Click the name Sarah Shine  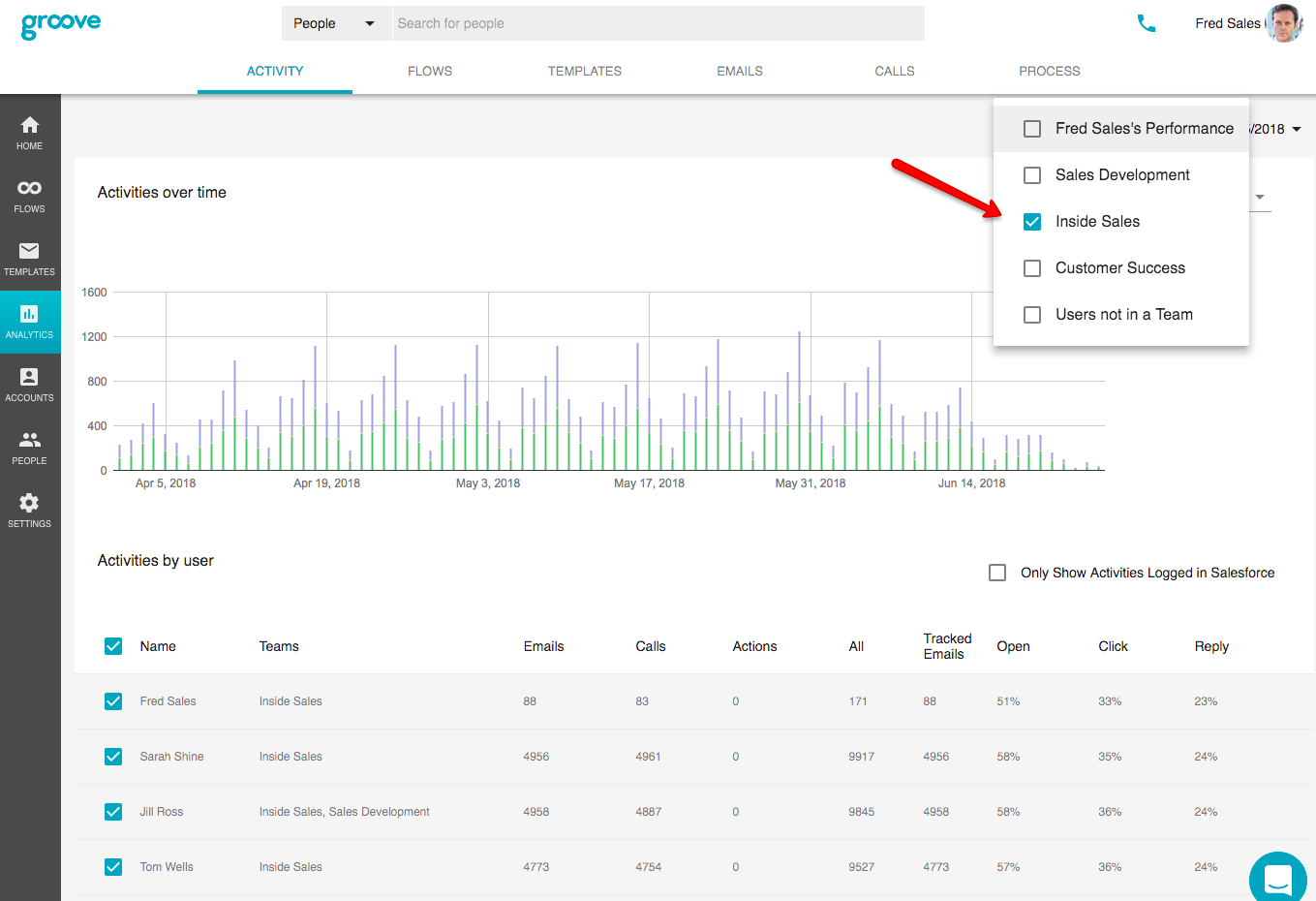[x=171, y=757]
